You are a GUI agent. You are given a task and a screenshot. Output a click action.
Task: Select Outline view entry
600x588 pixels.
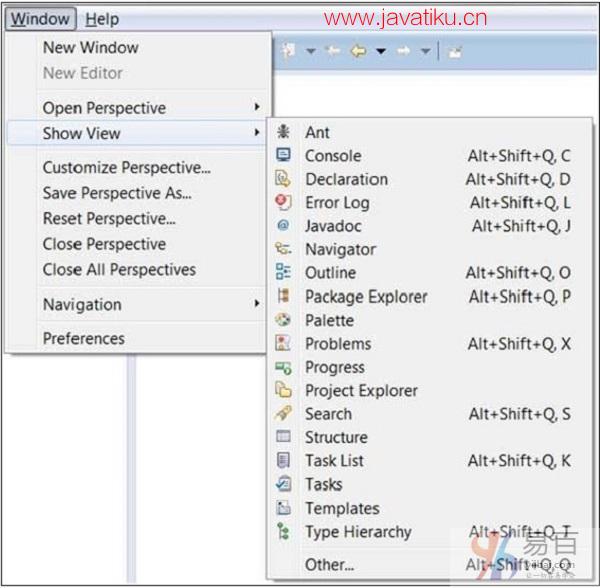(x=429, y=272)
